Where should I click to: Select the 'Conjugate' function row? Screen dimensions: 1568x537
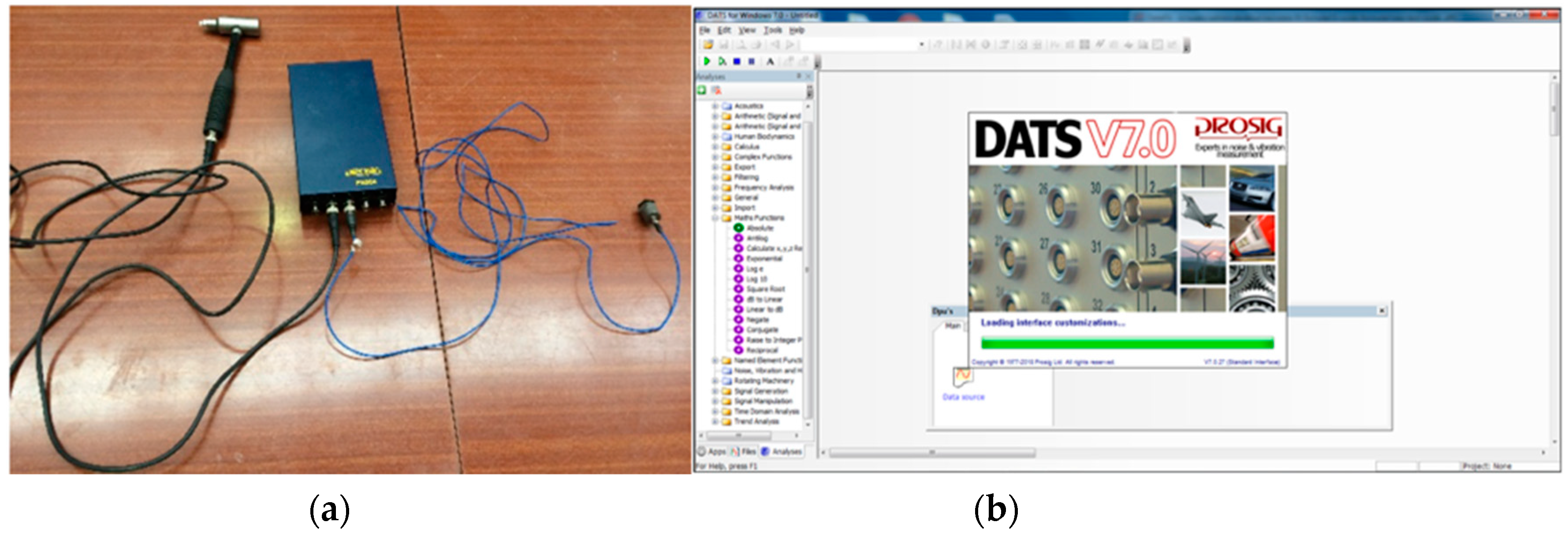point(756,329)
